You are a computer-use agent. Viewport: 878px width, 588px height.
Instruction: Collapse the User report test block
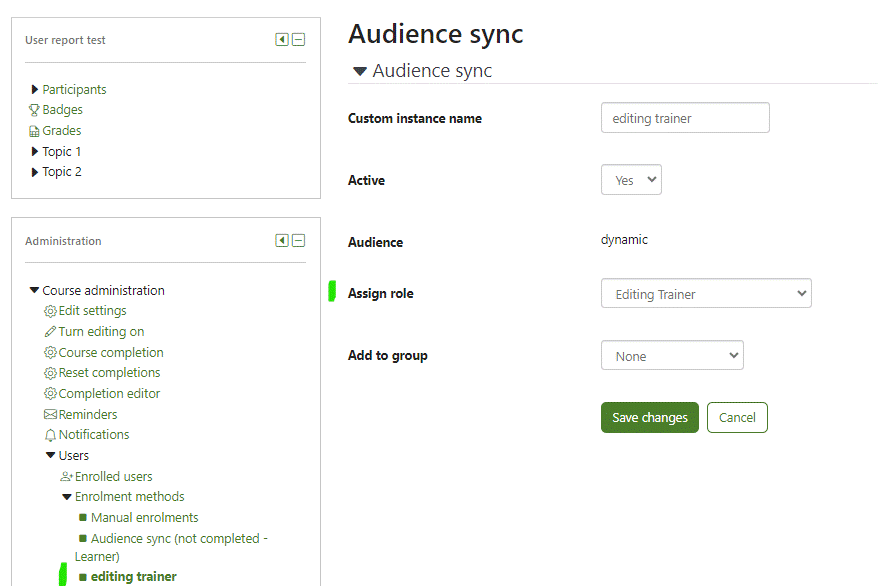tap(299, 39)
